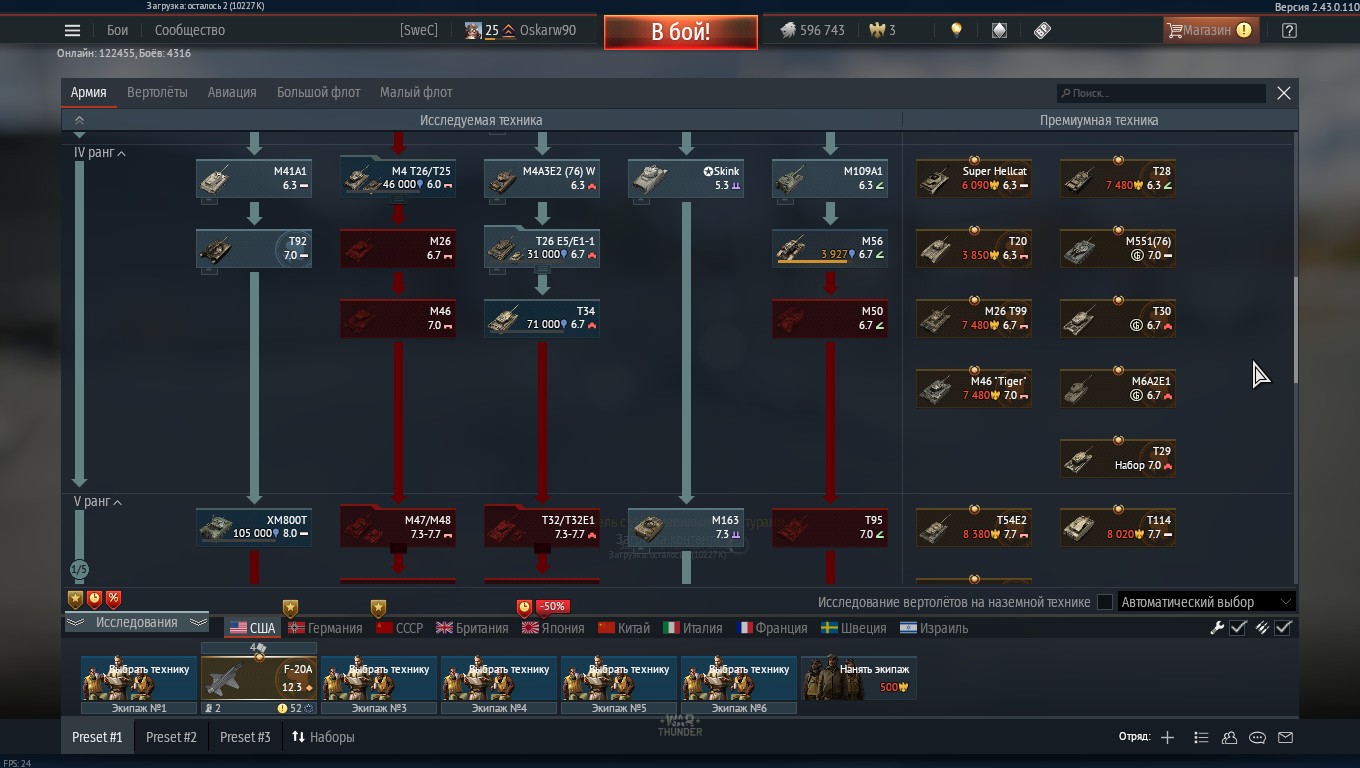This screenshot has height=768, width=1360.
Task: Open the Сообщество menu
Action: pyautogui.click(x=190, y=30)
